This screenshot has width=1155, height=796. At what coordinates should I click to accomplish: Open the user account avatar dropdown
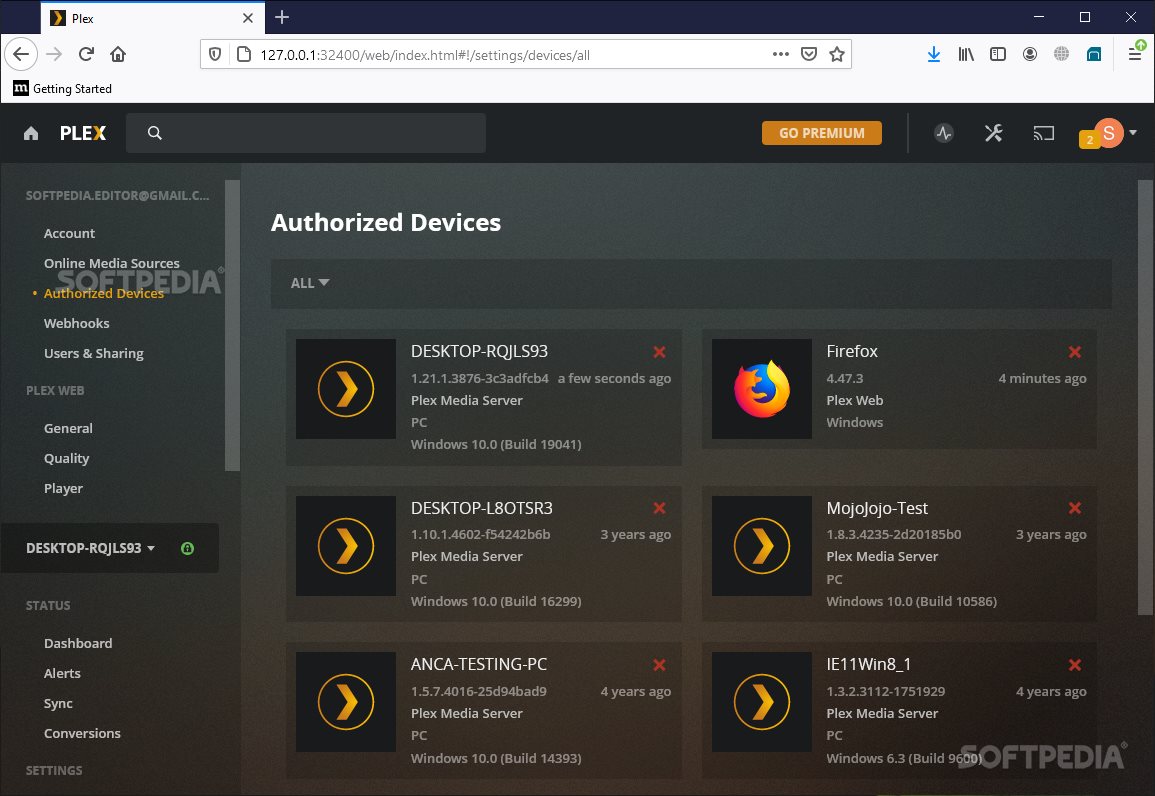[1107, 132]
